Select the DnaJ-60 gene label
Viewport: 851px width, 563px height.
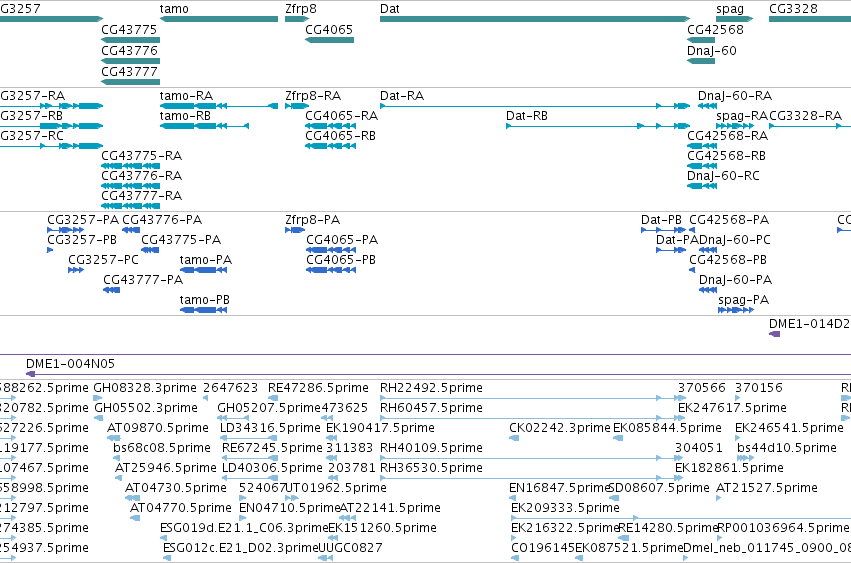[x=712, y=50]
